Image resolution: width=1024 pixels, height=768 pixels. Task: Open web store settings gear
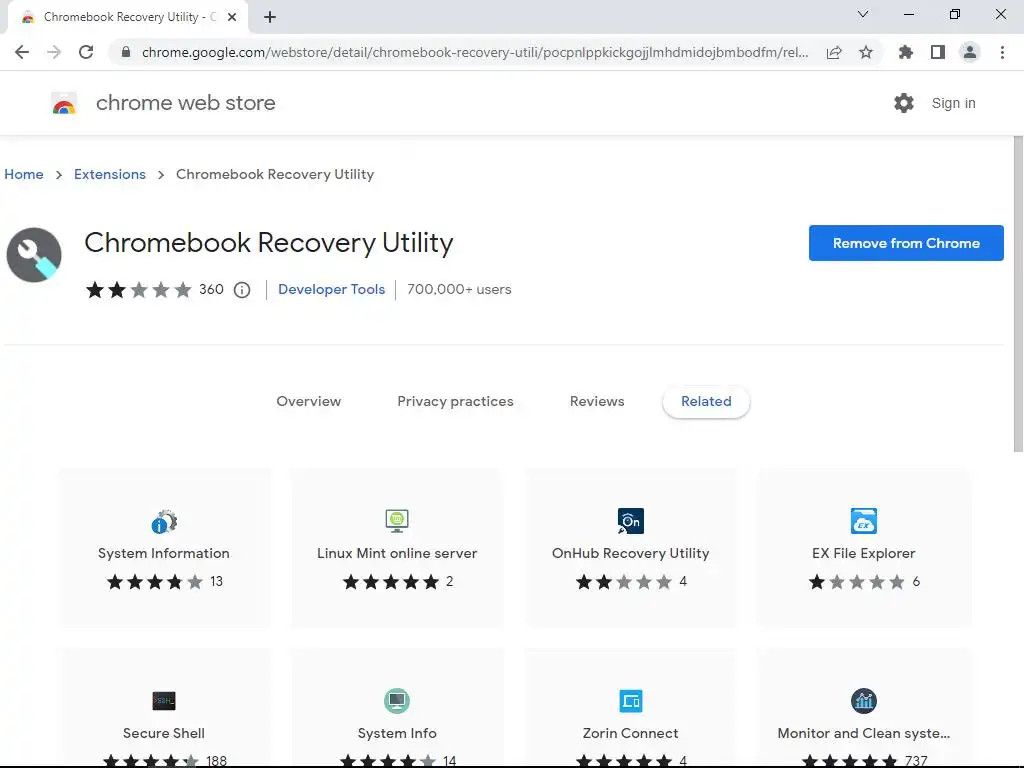point(904,103)
